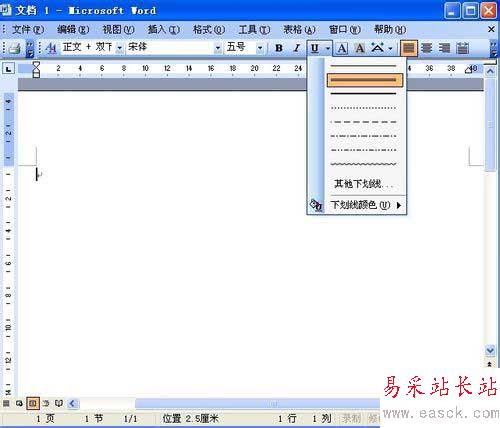The width and height of the screenshot is (500, 428).
Task: Open the 工具 menu
Action: coord(254,30)
